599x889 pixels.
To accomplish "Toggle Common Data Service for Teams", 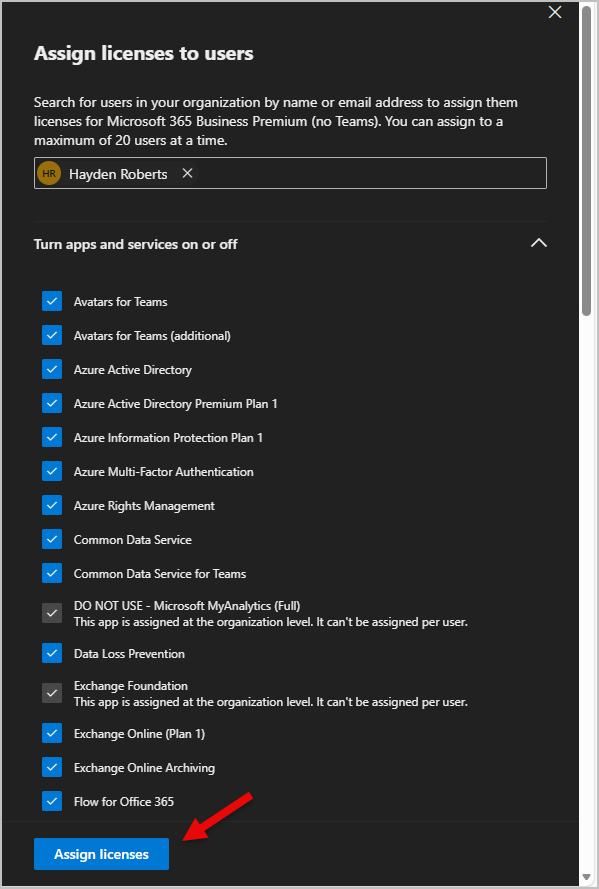I will (x=51, y=573).
